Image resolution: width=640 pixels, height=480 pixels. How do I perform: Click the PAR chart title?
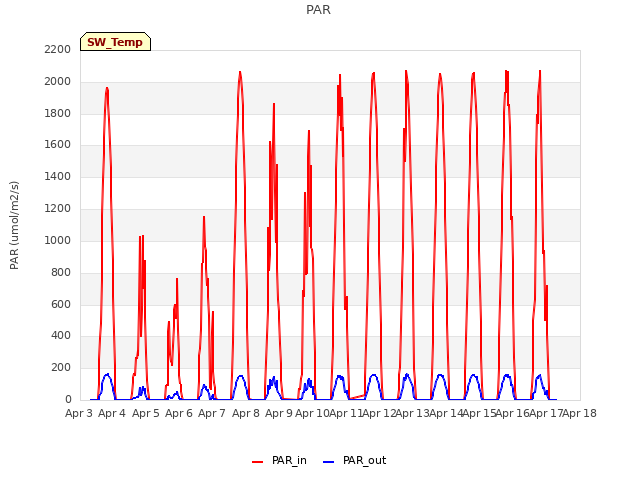(318, 9)
